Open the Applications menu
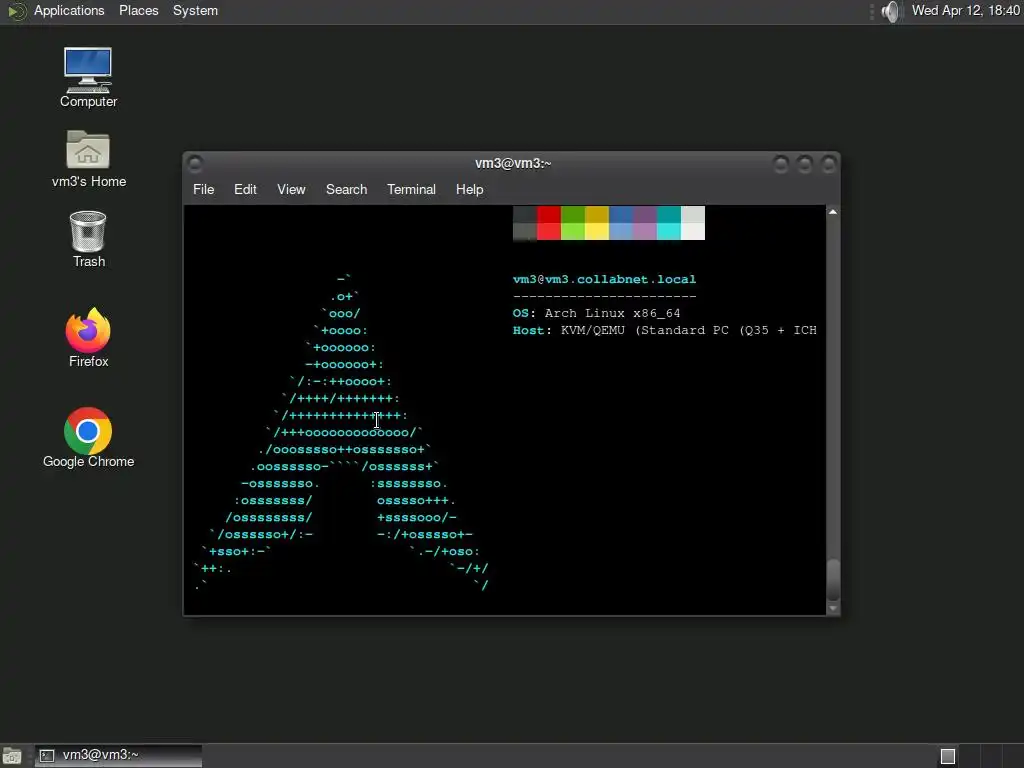 [x=69, y=11]
